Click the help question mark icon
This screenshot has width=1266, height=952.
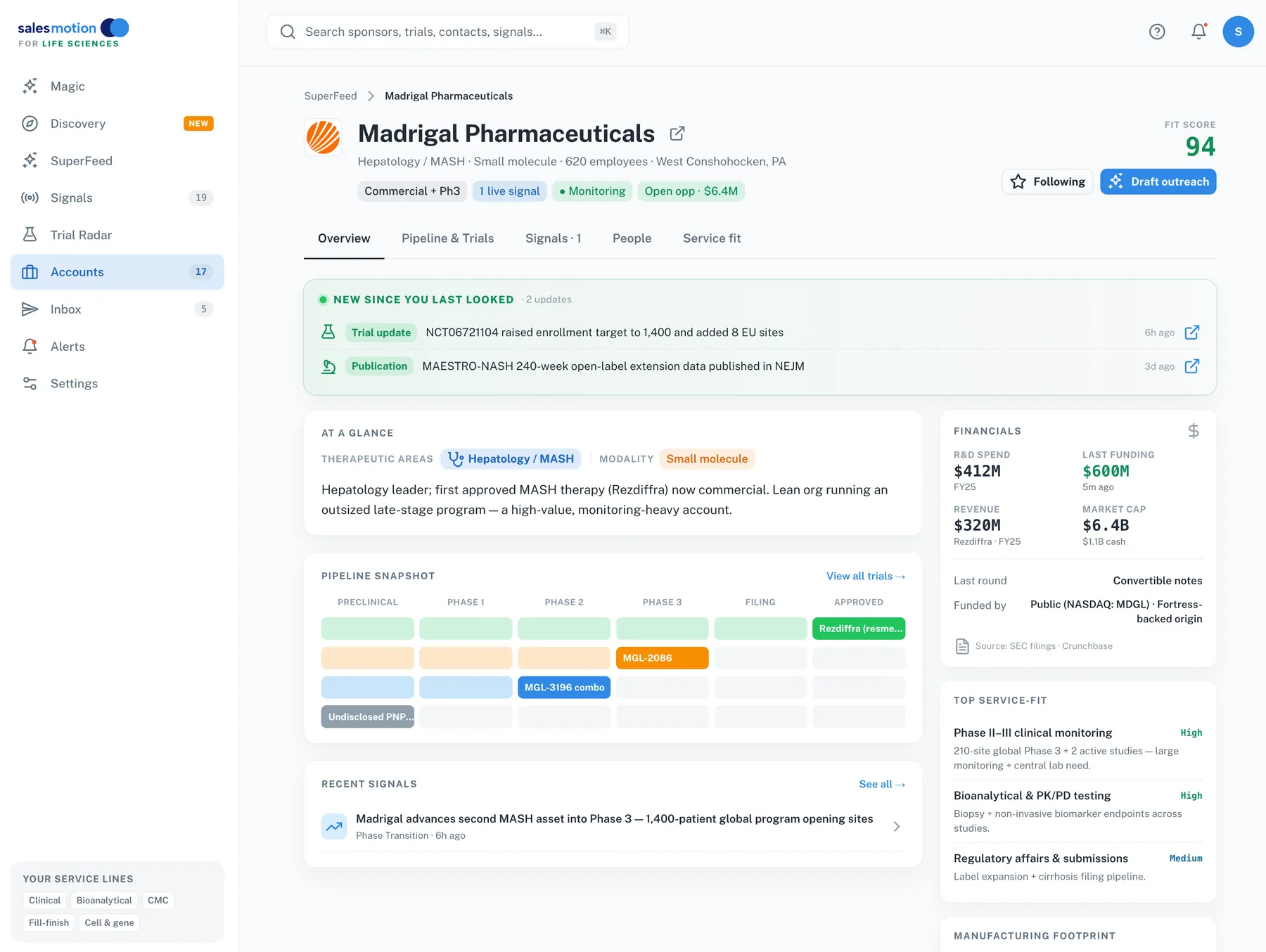click(1157, 32)
